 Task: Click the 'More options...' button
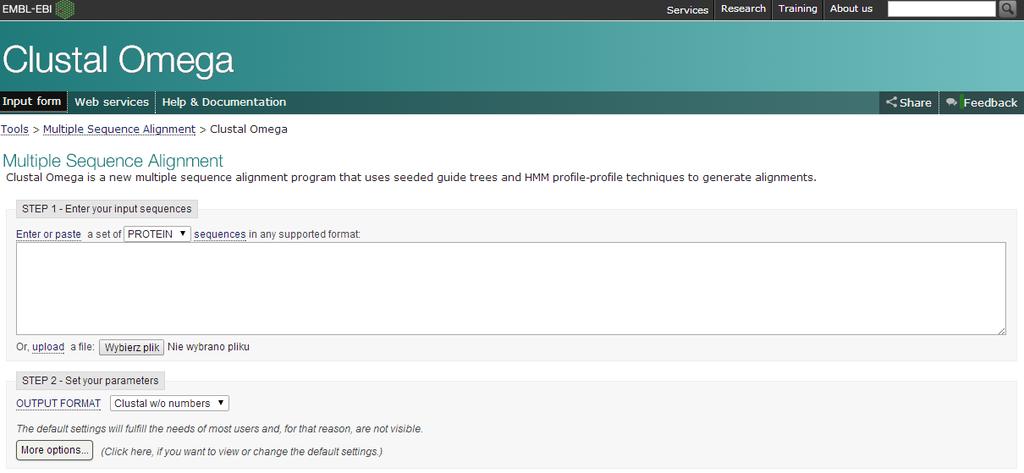pyautogui.click(x=55, y=450)
